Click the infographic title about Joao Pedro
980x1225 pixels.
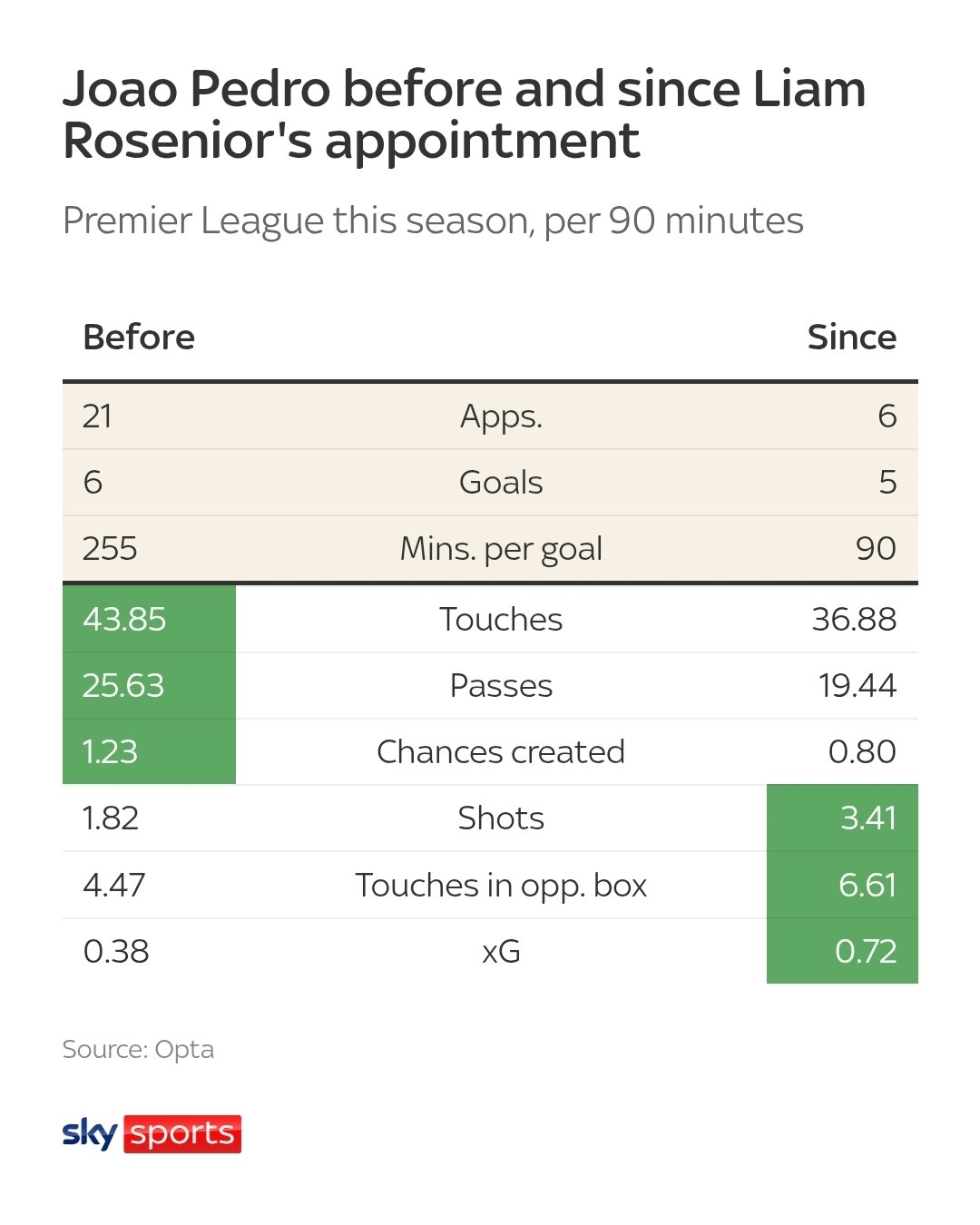464,114
